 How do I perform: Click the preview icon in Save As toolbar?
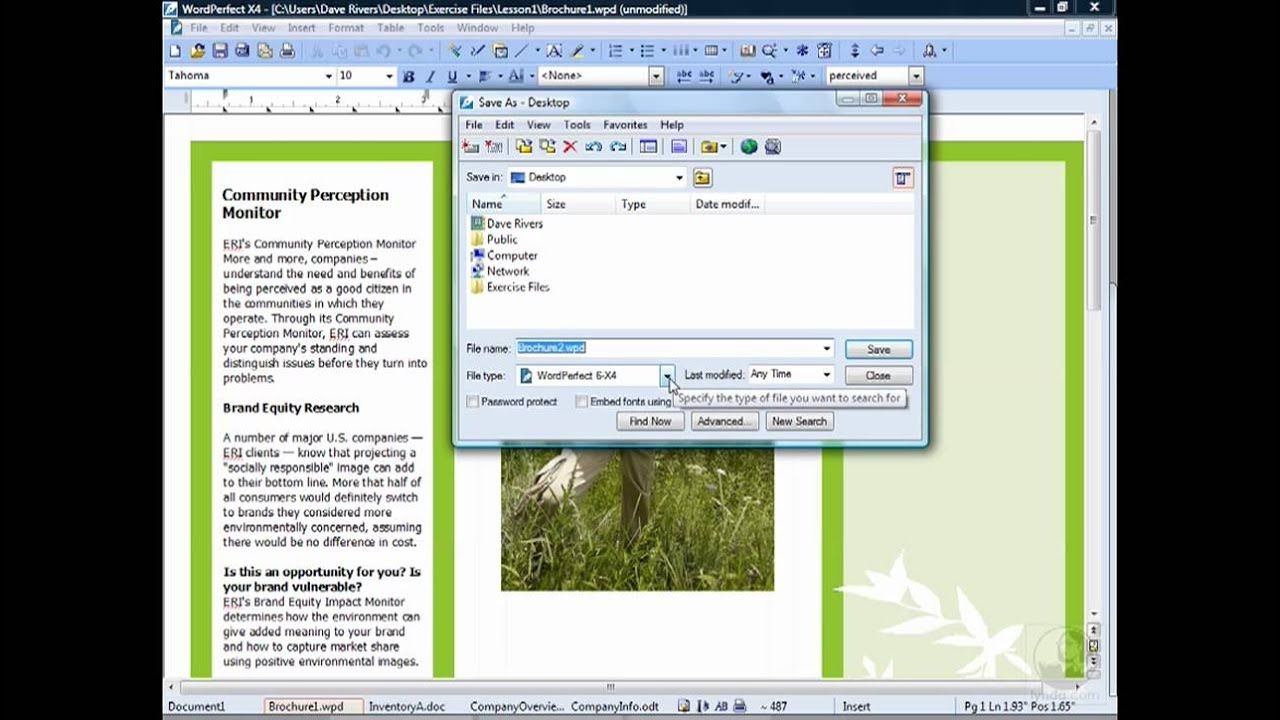coord(679,147)
